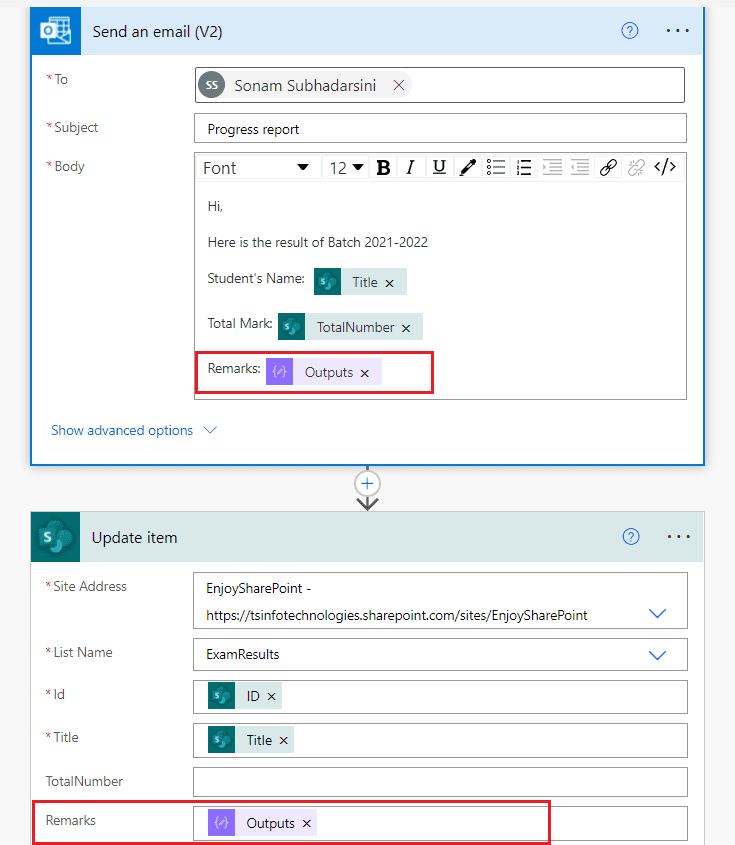The width and height of the screenshot is (735, 845).
Task: Open the more options menu for Update item
Action: coord(678,537)
